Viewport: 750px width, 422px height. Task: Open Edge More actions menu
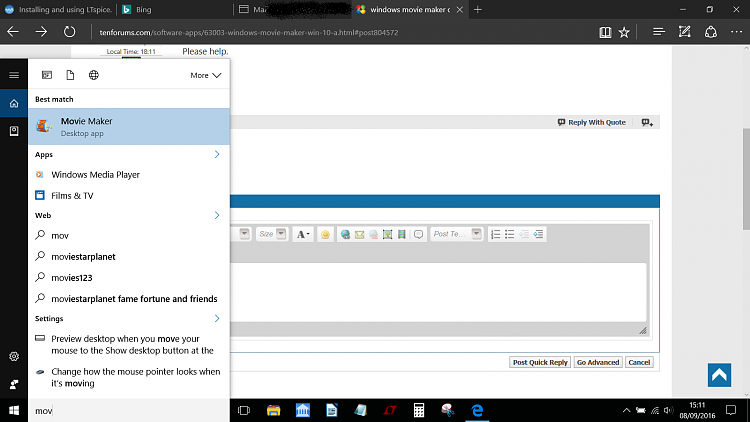pos(737,32)
